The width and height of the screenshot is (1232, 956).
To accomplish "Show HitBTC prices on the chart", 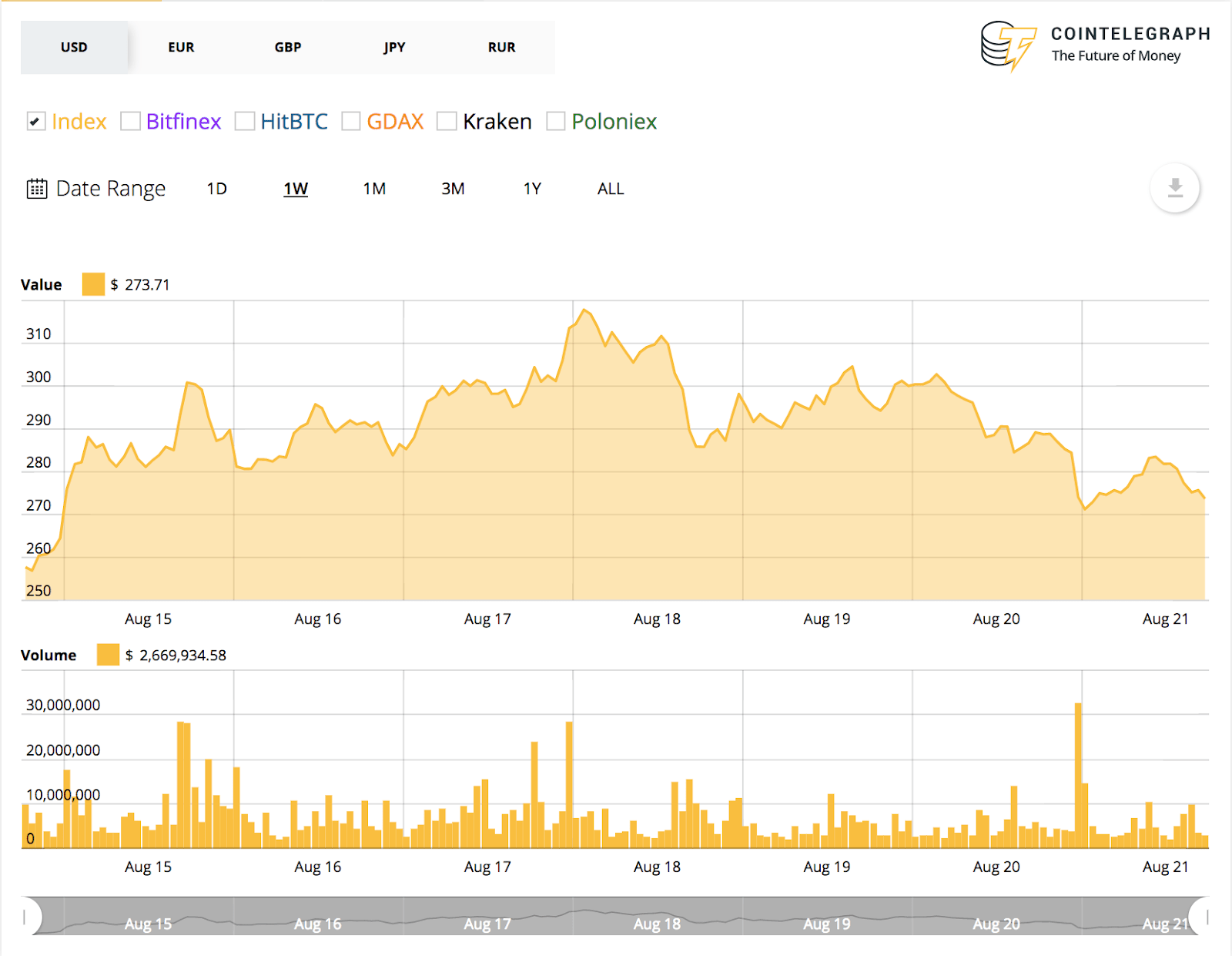I will click(x=245, y=121).
